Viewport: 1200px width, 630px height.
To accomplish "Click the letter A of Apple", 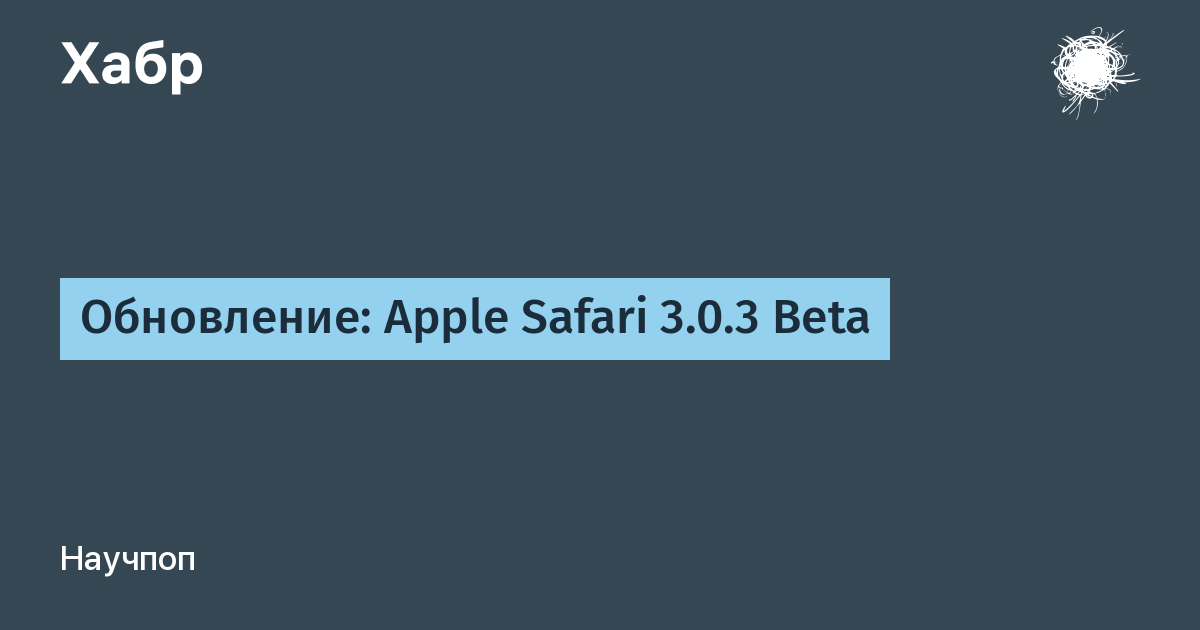I will [x=397, y=318].
